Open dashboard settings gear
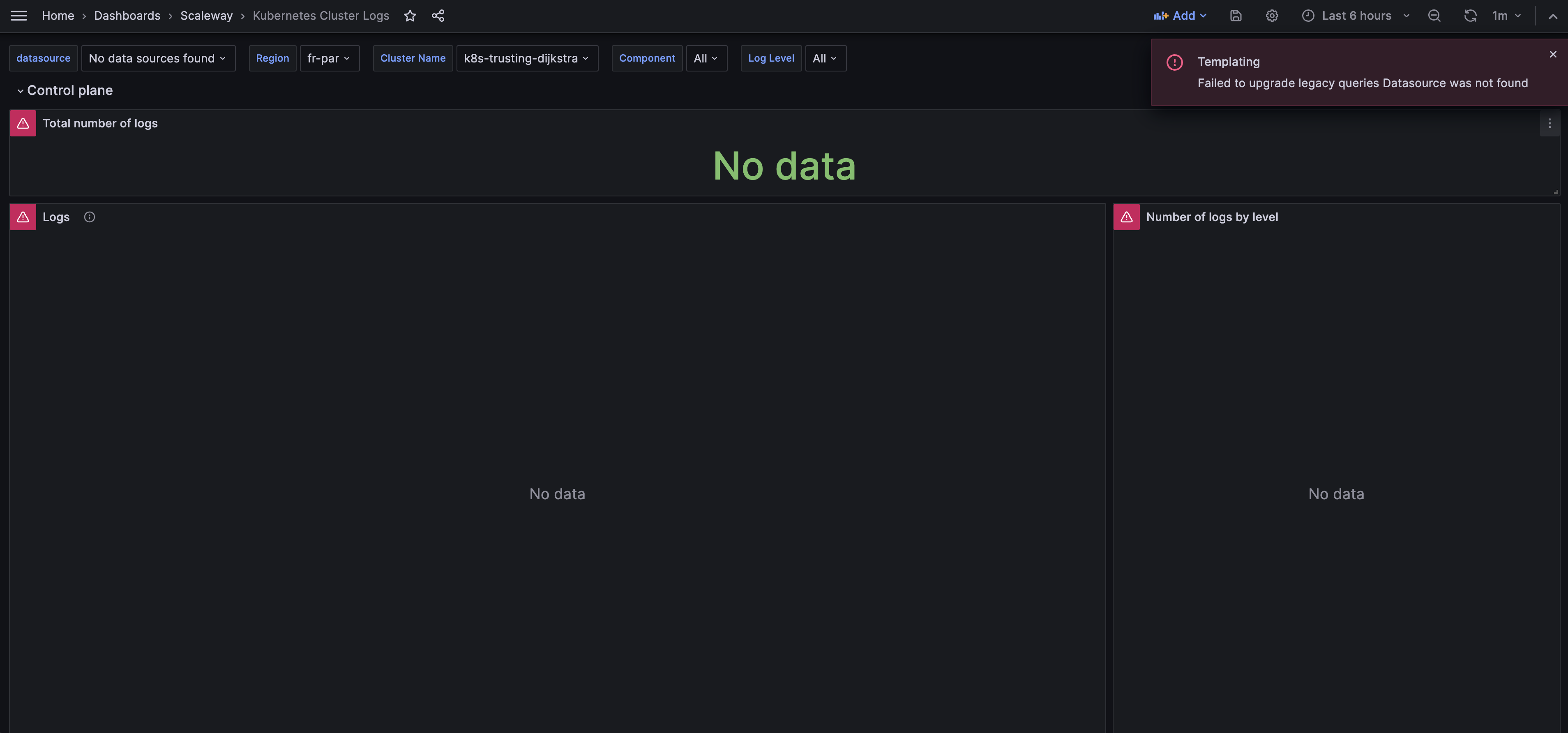Image resolution: width=1568 pixels, height=733 pixels. 1272,16
